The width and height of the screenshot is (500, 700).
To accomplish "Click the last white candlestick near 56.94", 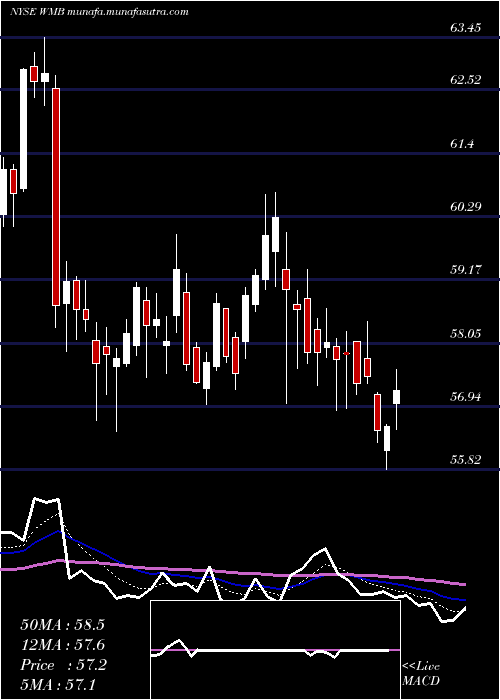I will point(396,397).
